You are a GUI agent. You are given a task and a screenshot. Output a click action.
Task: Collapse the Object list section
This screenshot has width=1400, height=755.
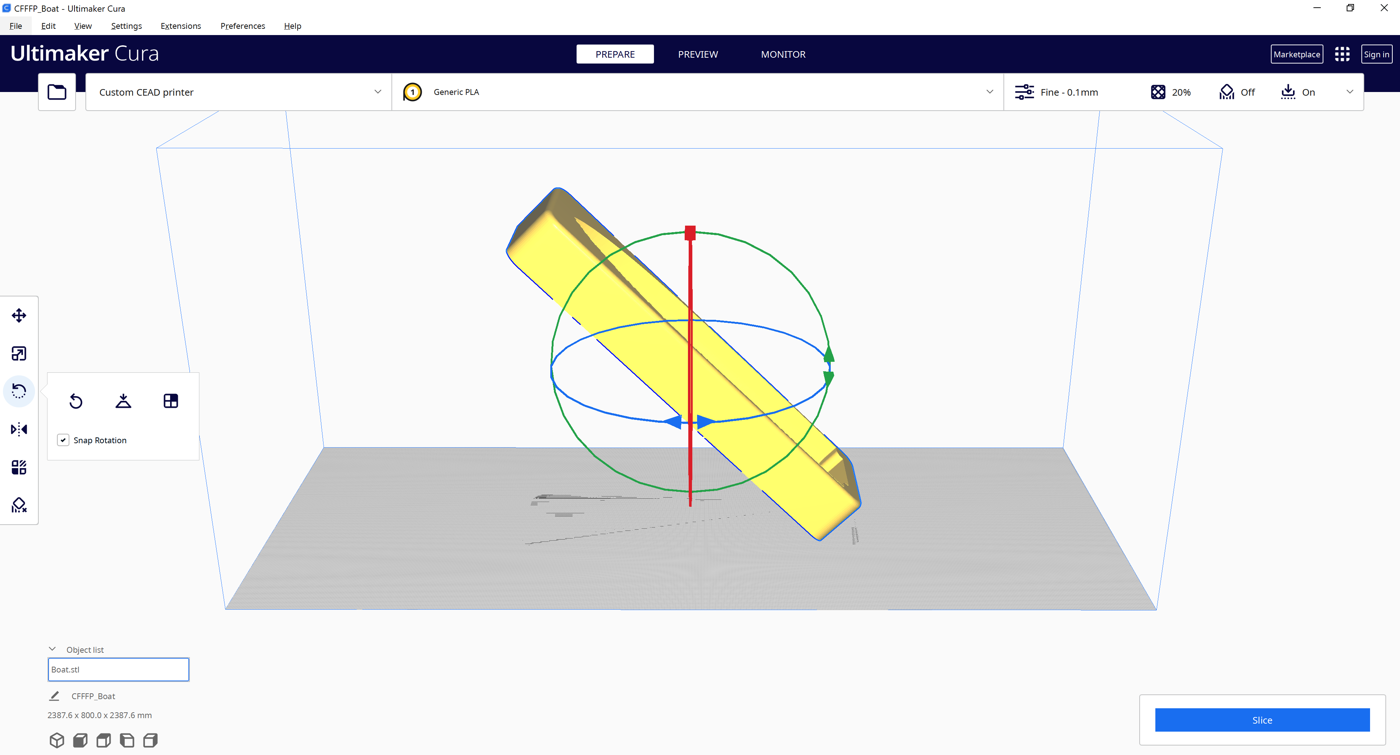pyautogui.click(x=53, y=650)
